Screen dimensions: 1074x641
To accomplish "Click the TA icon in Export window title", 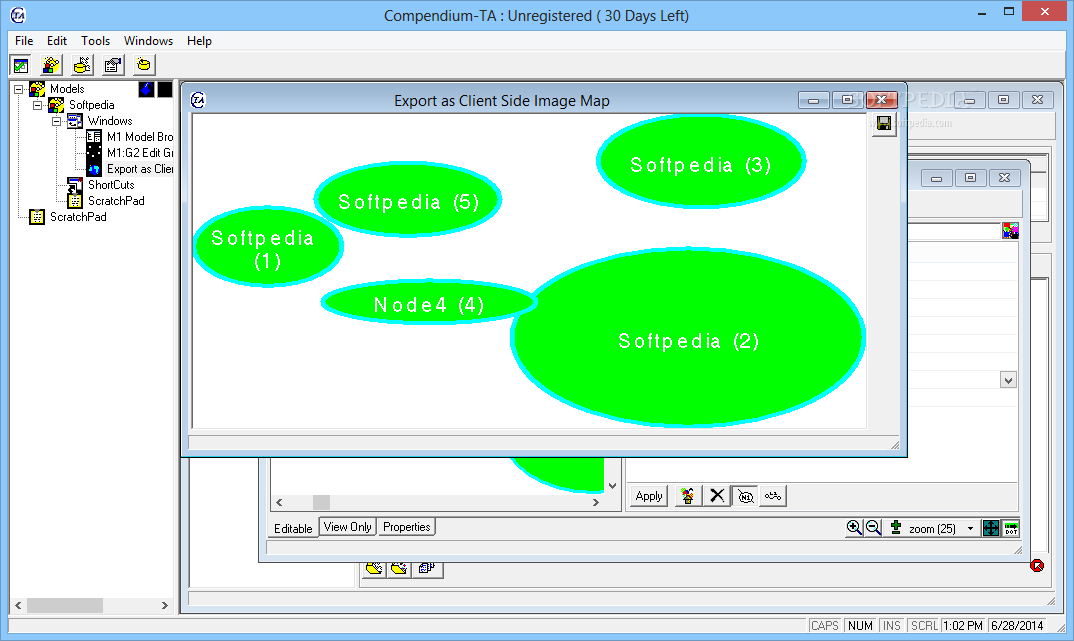I will (198, 101).
